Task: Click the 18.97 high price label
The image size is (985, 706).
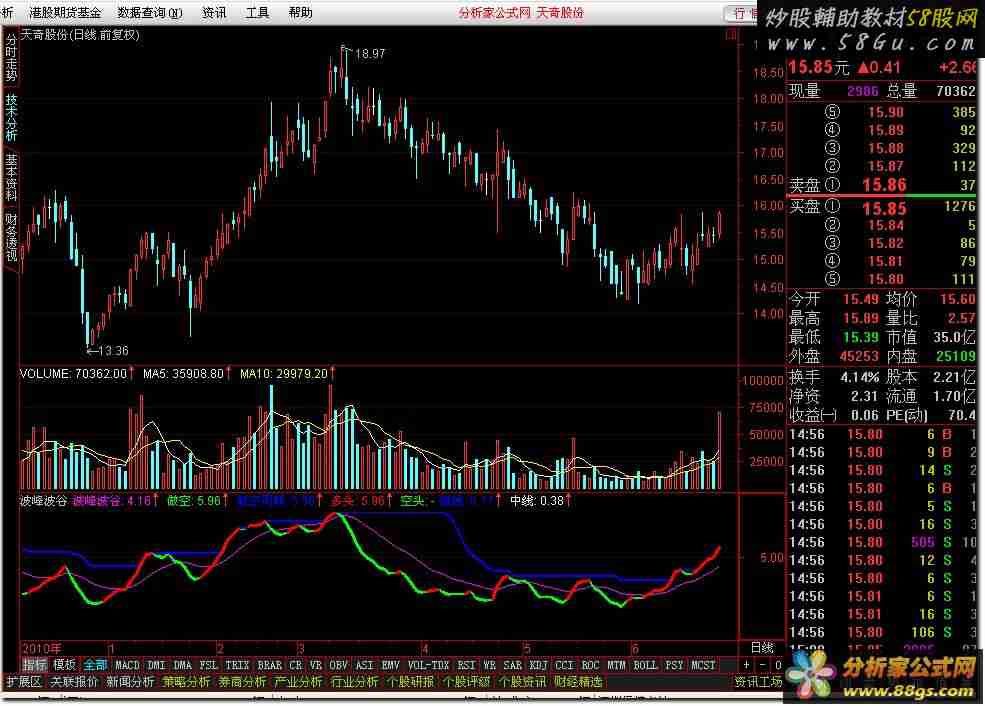Action: tap(370, 54)
